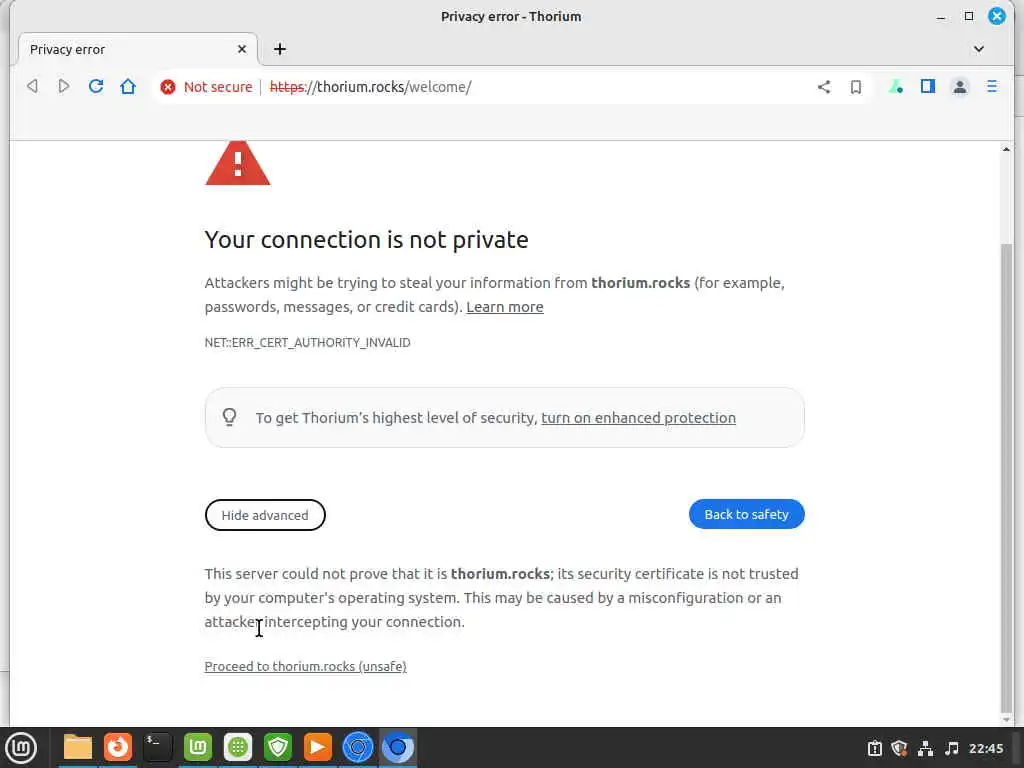The image size is (1024, 768).
Task: Open a new tab with the plus button
Action: pyautogui.click(x=280, y=49)
